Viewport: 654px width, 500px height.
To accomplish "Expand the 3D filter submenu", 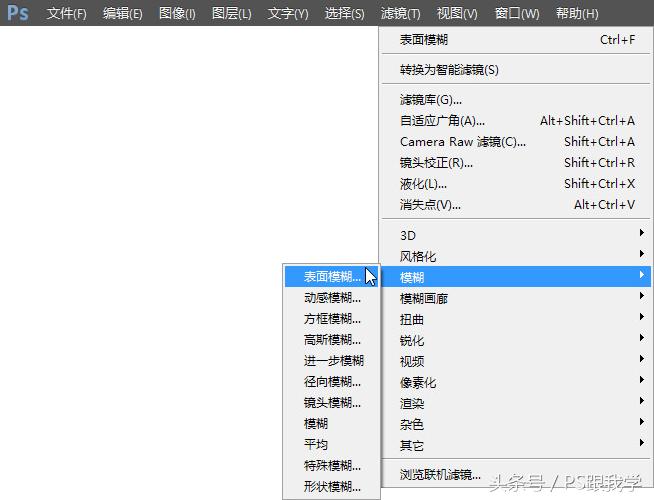I will (516, 235).
